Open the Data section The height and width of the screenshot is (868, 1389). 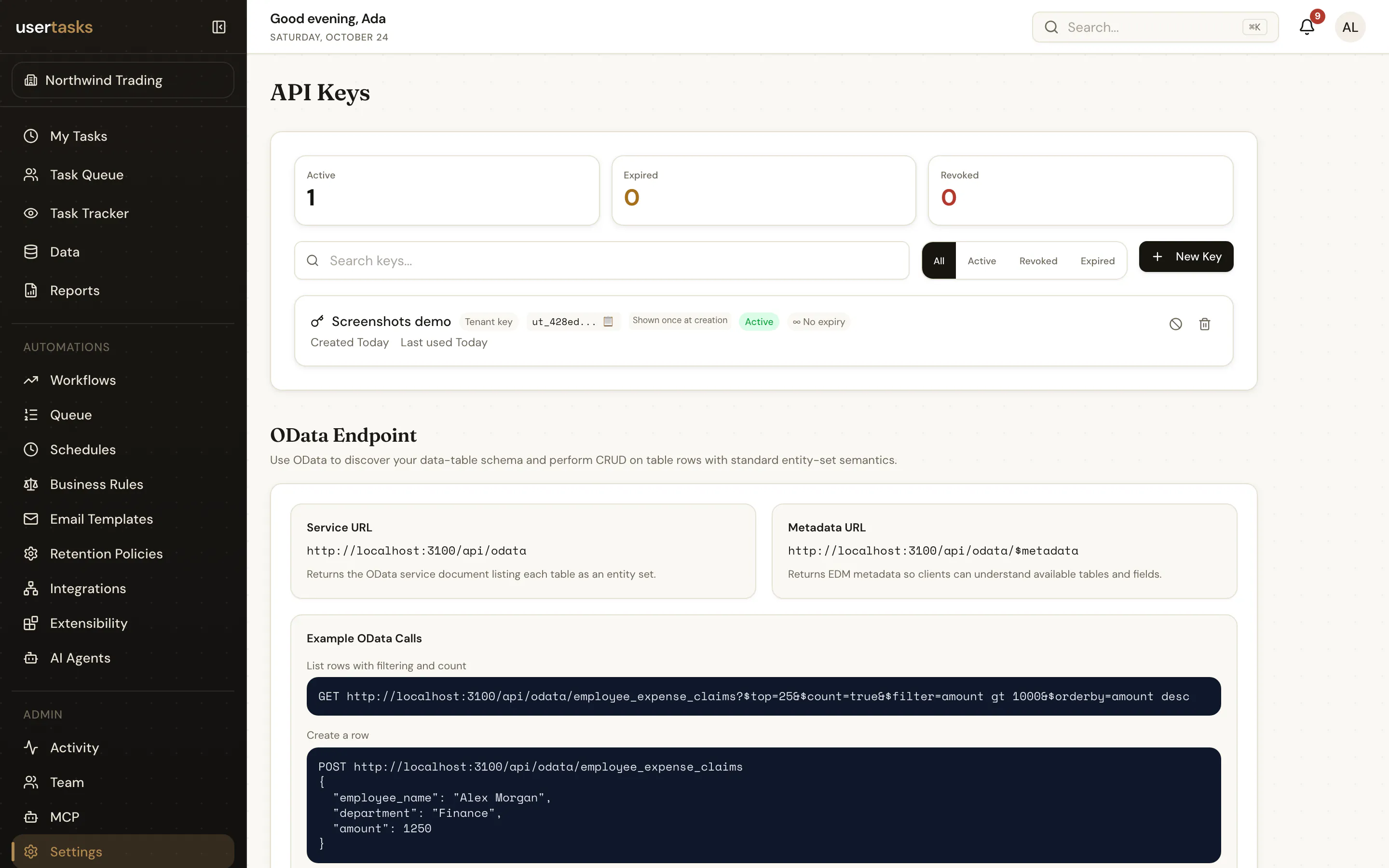click(123, 251)
